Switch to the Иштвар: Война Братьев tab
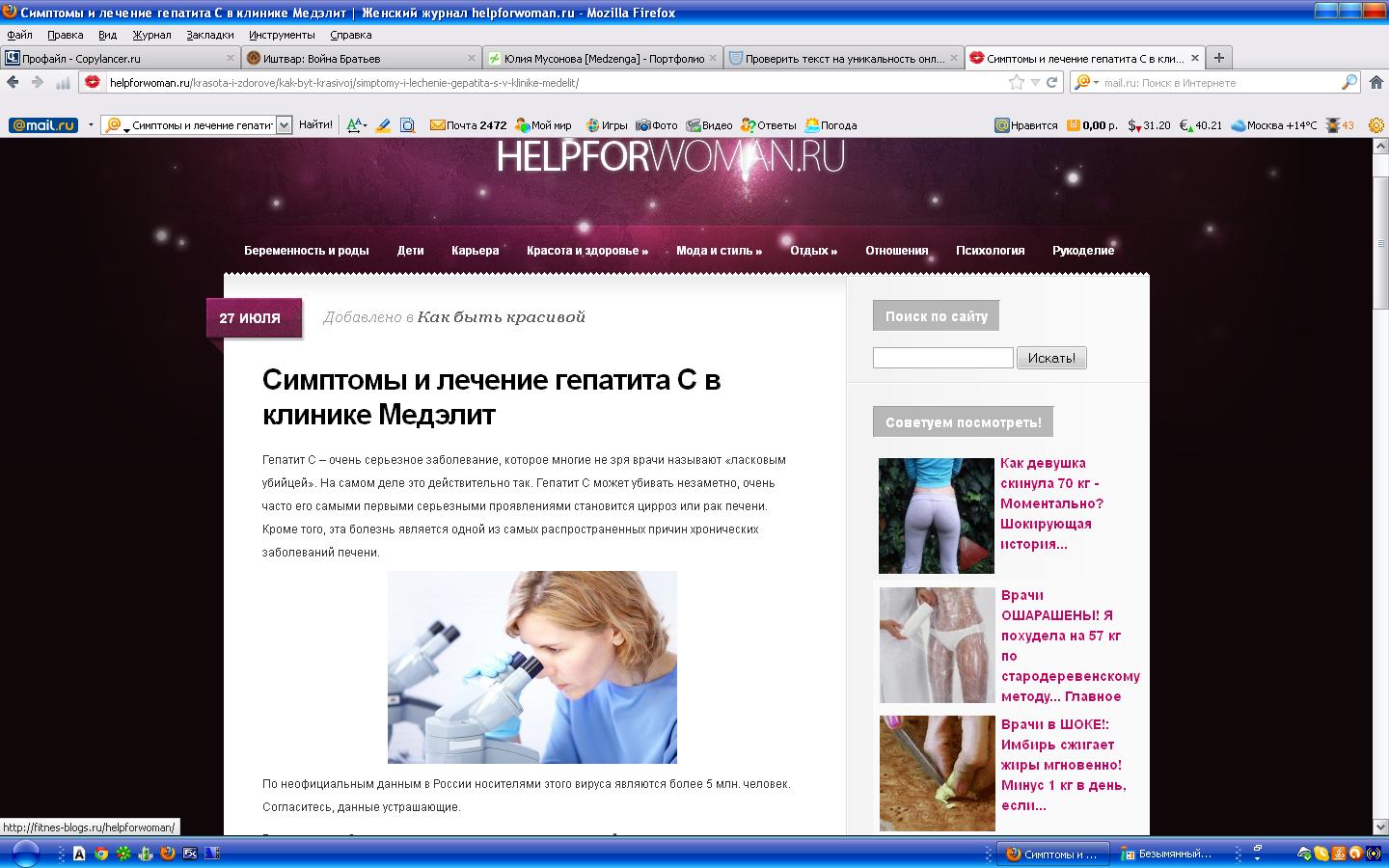The height and width of the screenshot is (868, 1389). [x=362, y=59]
